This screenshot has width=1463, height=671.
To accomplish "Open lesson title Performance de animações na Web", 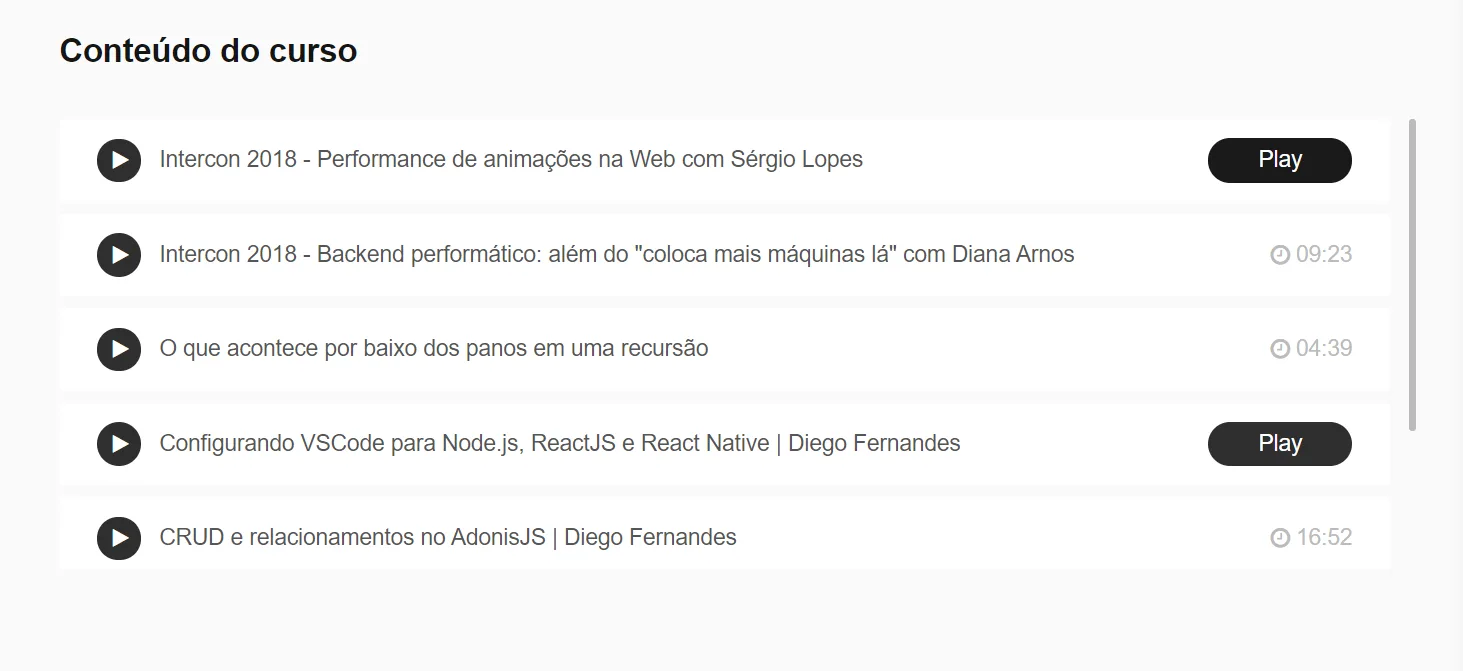I will pyautogui.click(x=511, y=159).
